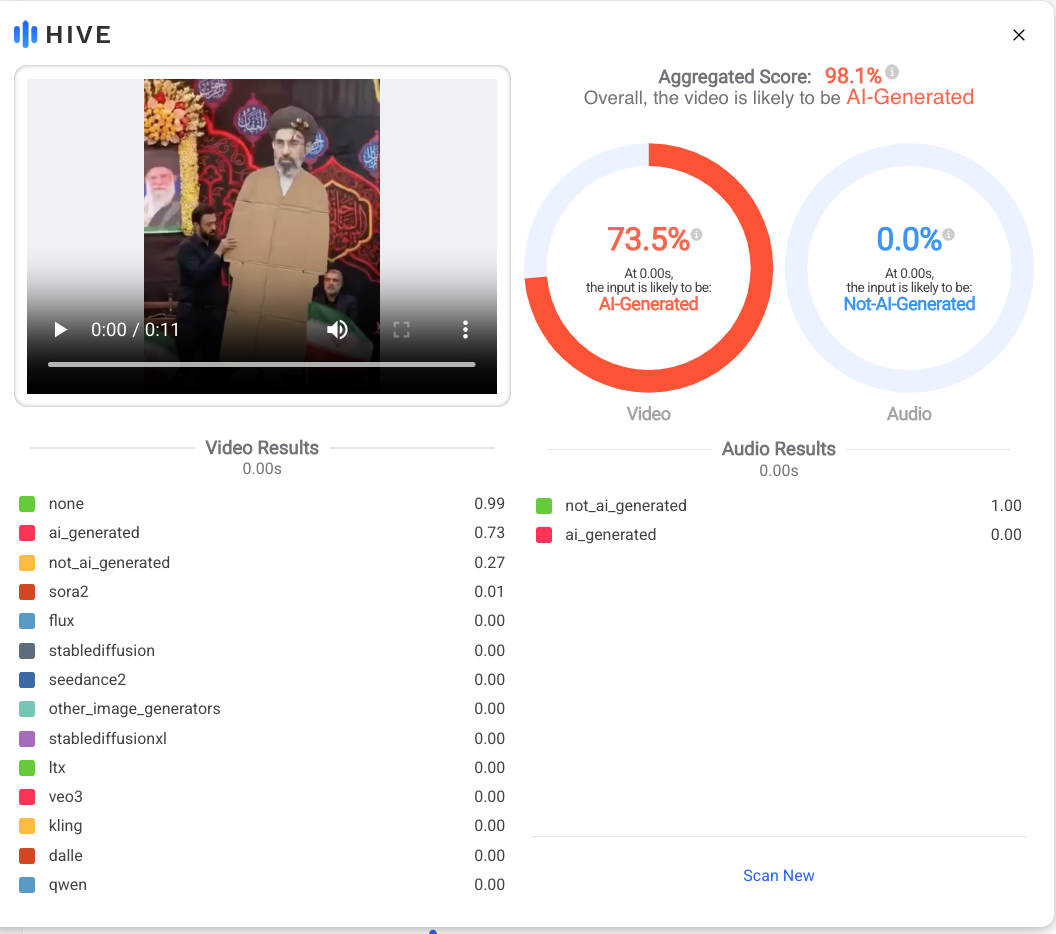Click the Scan New link

coord(778,875)
